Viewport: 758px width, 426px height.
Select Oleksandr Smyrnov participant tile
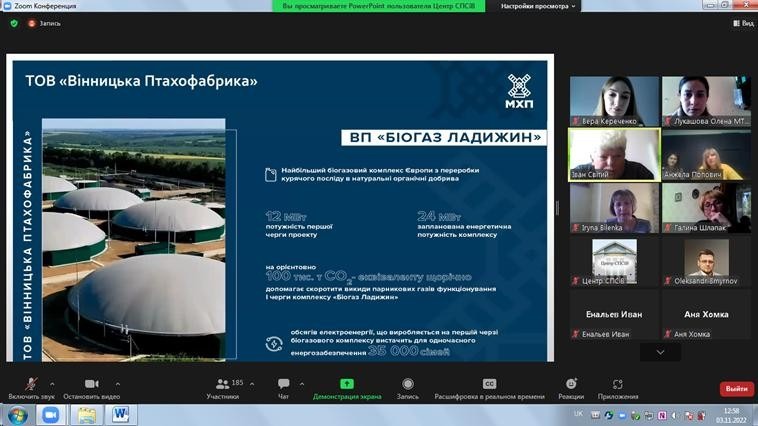(706, 262)
